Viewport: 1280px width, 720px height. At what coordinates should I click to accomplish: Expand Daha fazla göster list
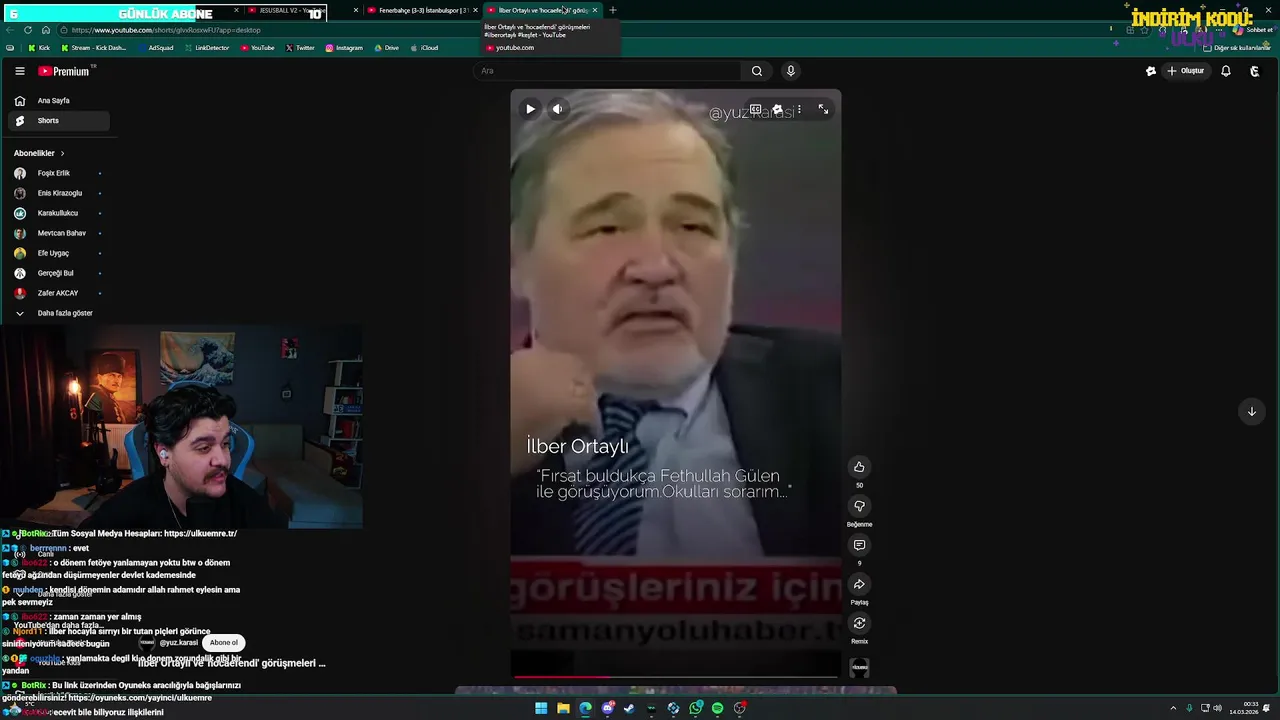click(x=59, y=313)
